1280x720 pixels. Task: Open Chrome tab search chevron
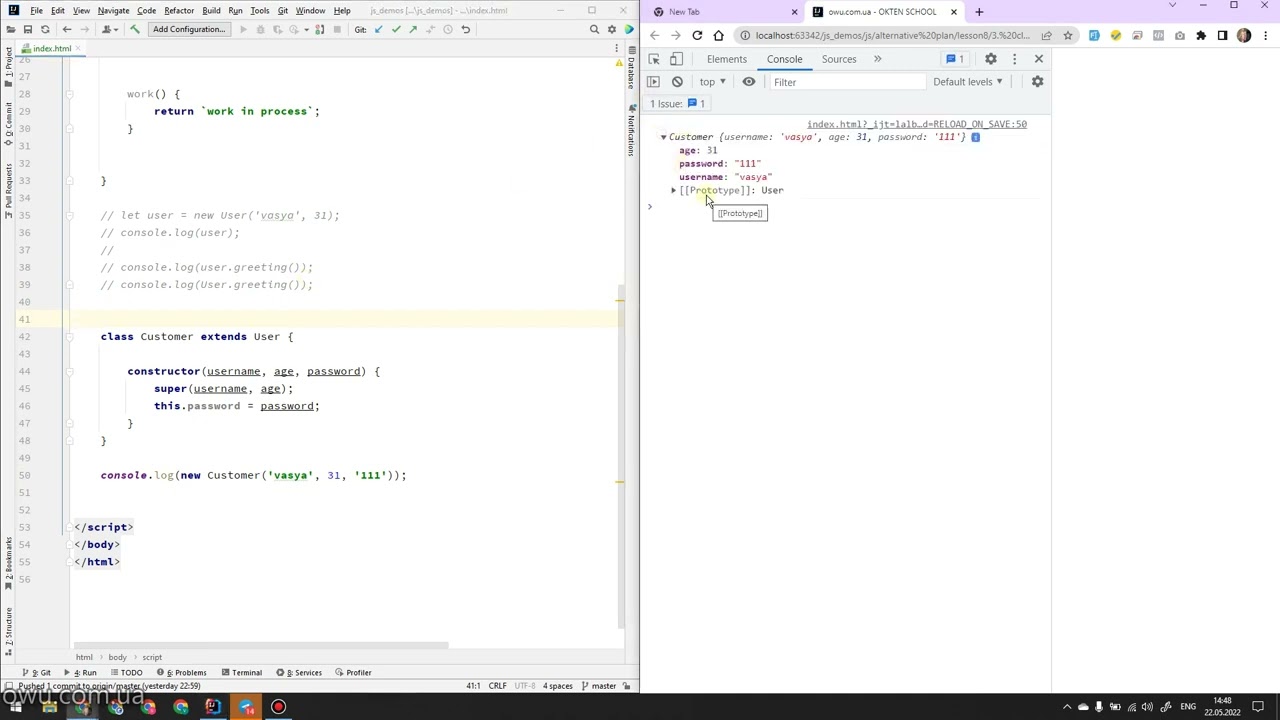pyautogui.click(x=1172, y=6)
